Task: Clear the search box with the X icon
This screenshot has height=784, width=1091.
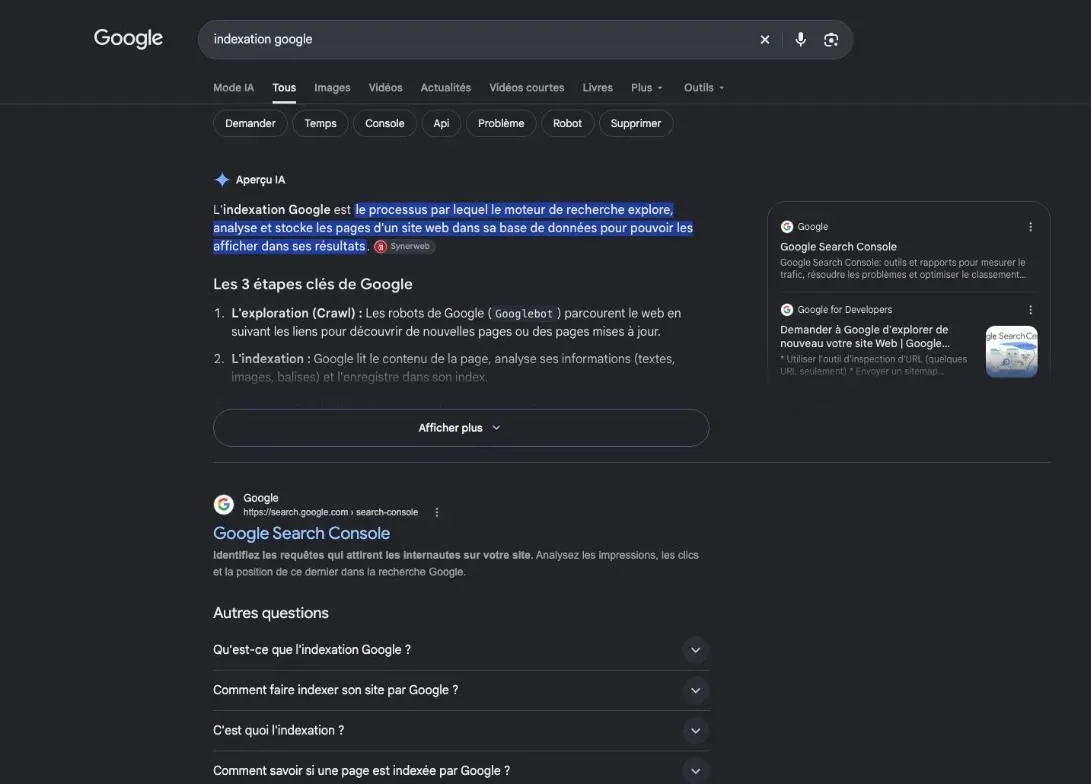Action: pyautogui.click(x=765, y=40)
